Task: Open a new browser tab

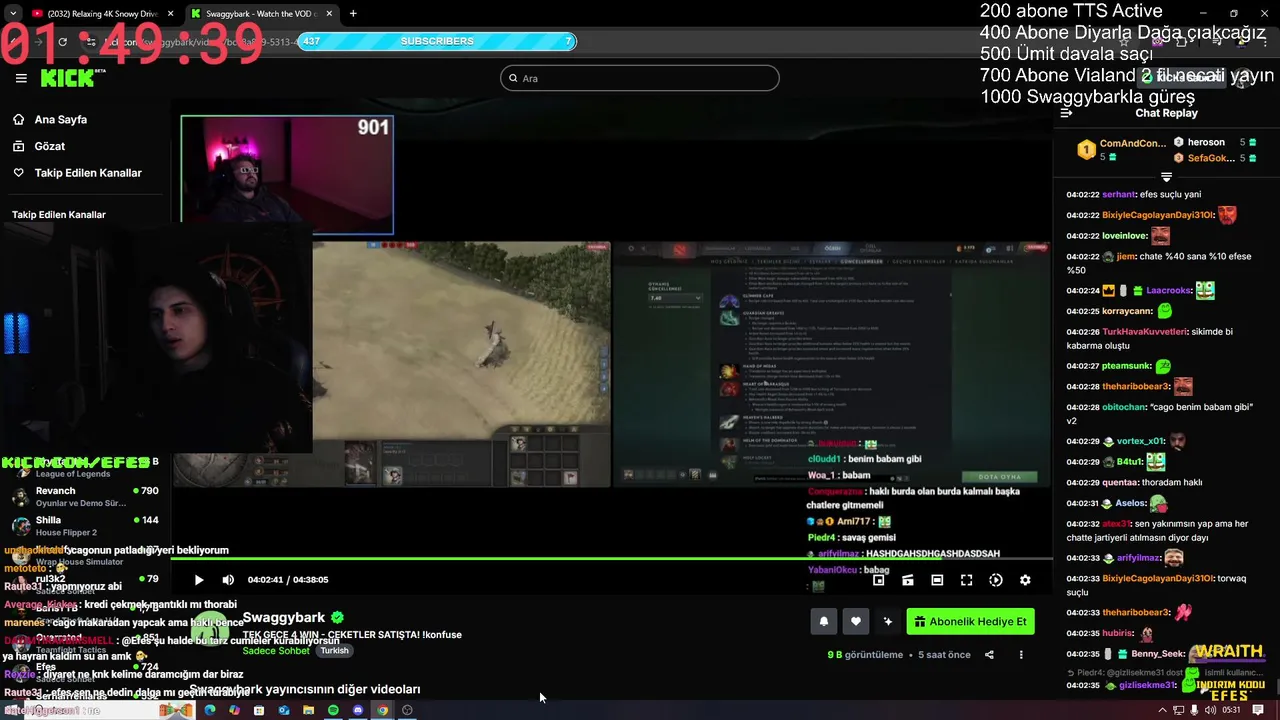Action: click(x=353, y=13)
